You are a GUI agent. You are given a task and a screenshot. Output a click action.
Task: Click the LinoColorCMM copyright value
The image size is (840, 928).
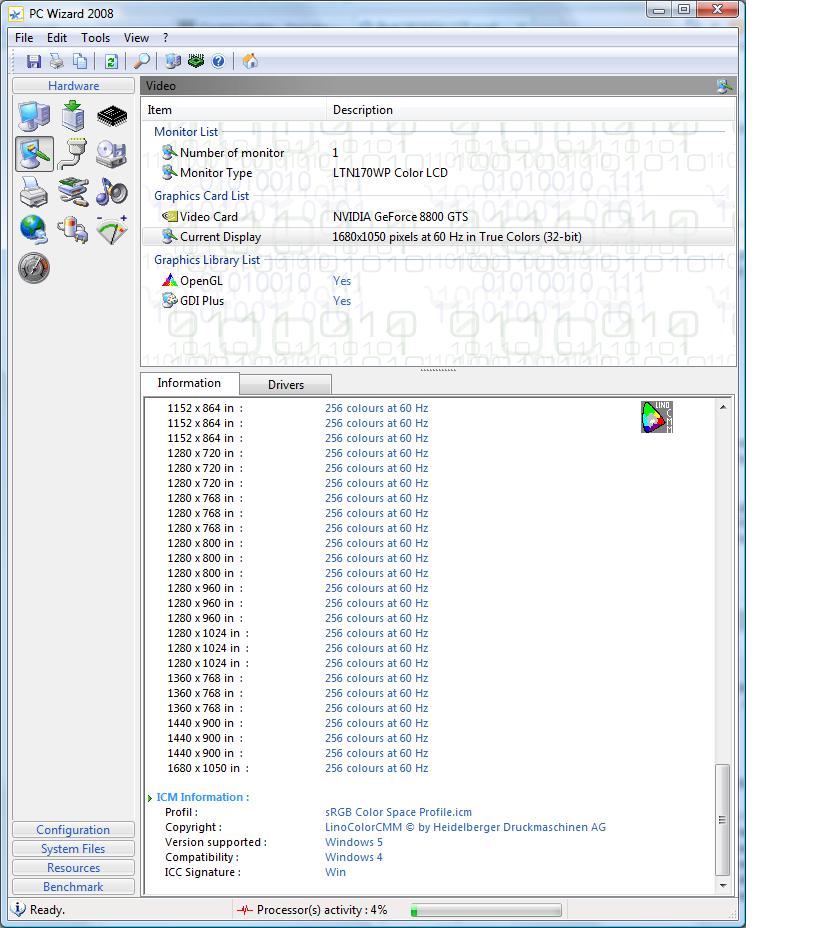point(465,827)
